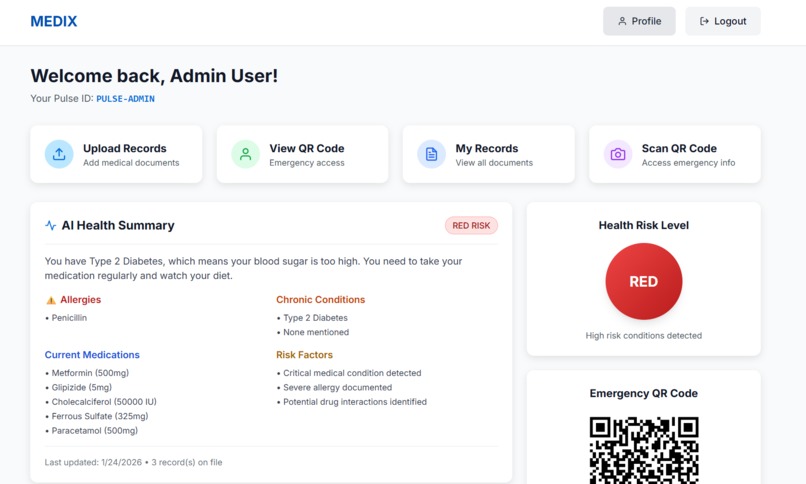Click the Penicillin allergy entry
This screenshot has height=484, width=806.
coord(69,318)
